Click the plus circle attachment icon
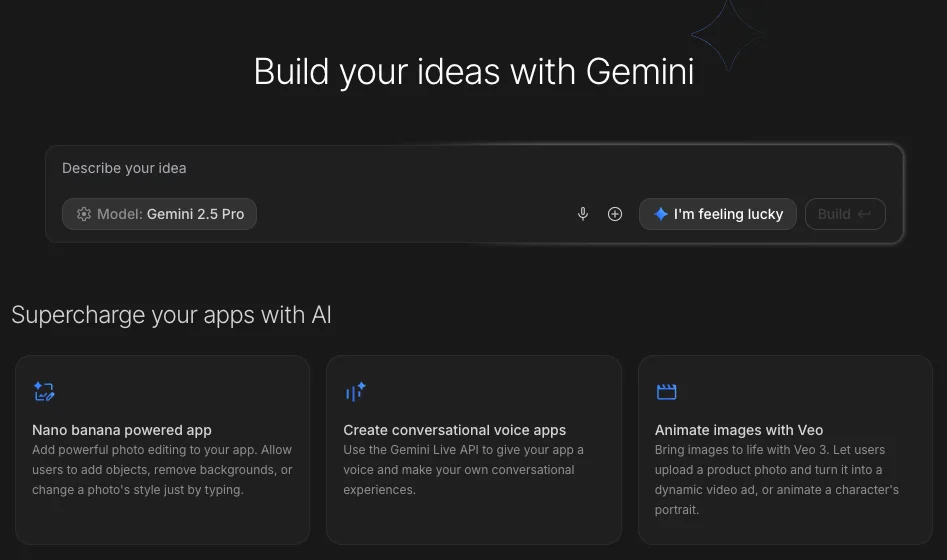 615,214
